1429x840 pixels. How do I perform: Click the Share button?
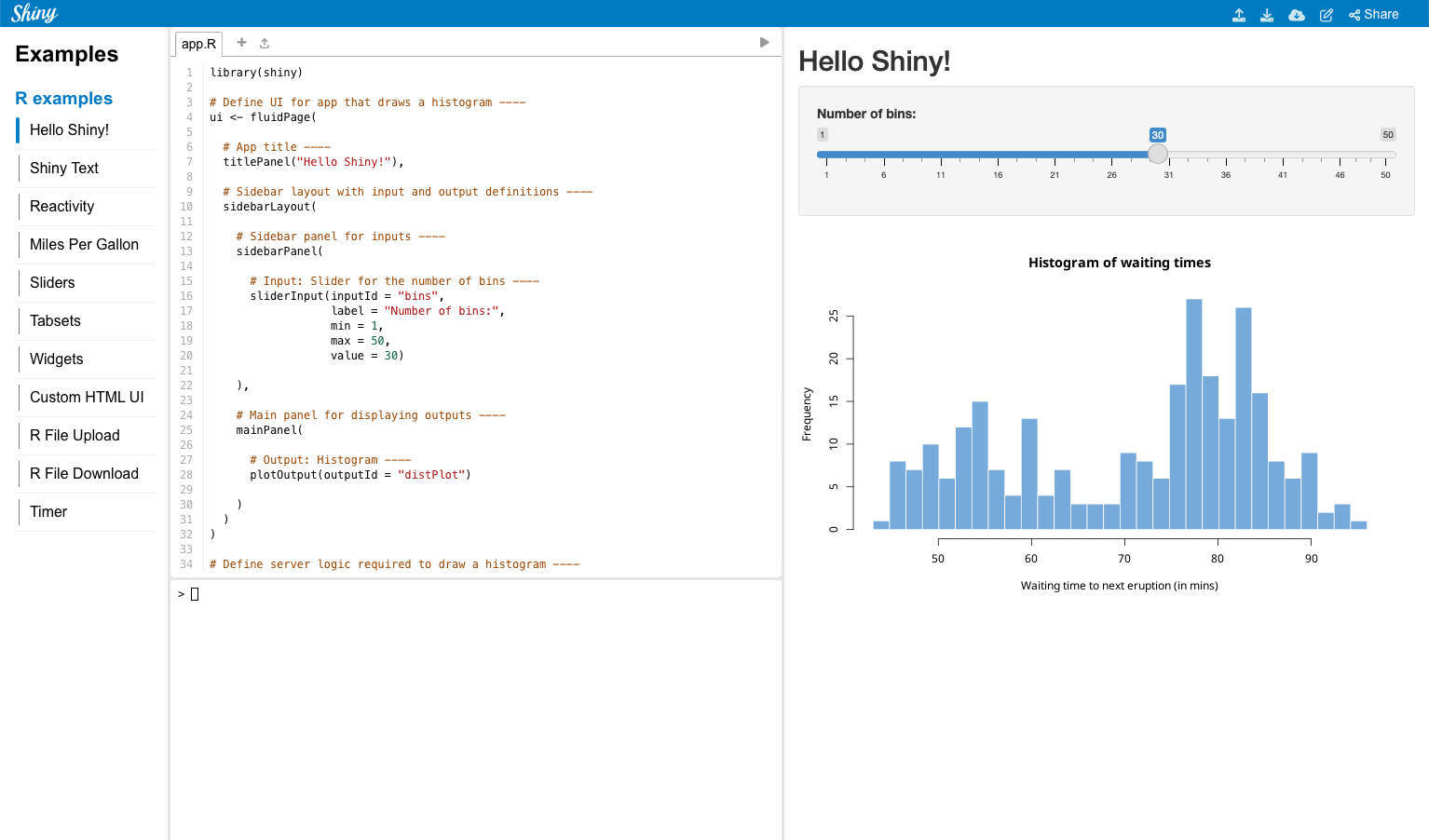1374,15
